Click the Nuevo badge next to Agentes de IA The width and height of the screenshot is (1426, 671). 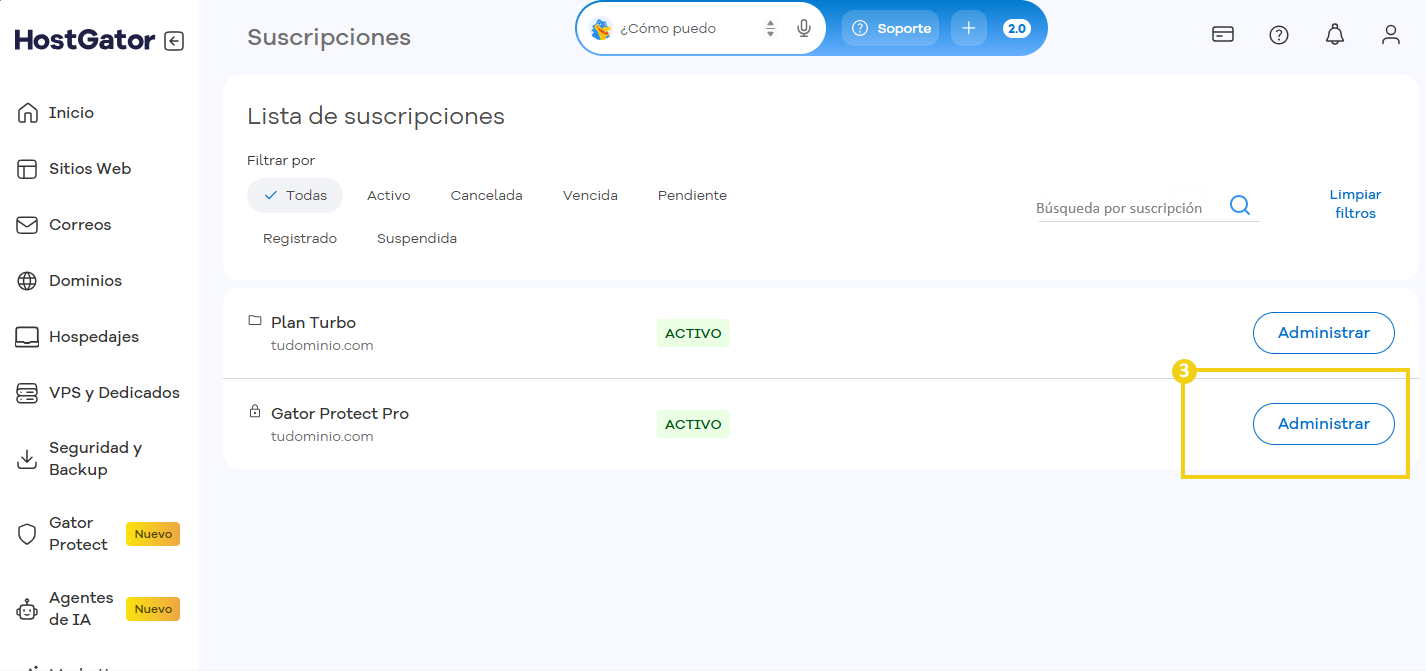pos(153,609)
